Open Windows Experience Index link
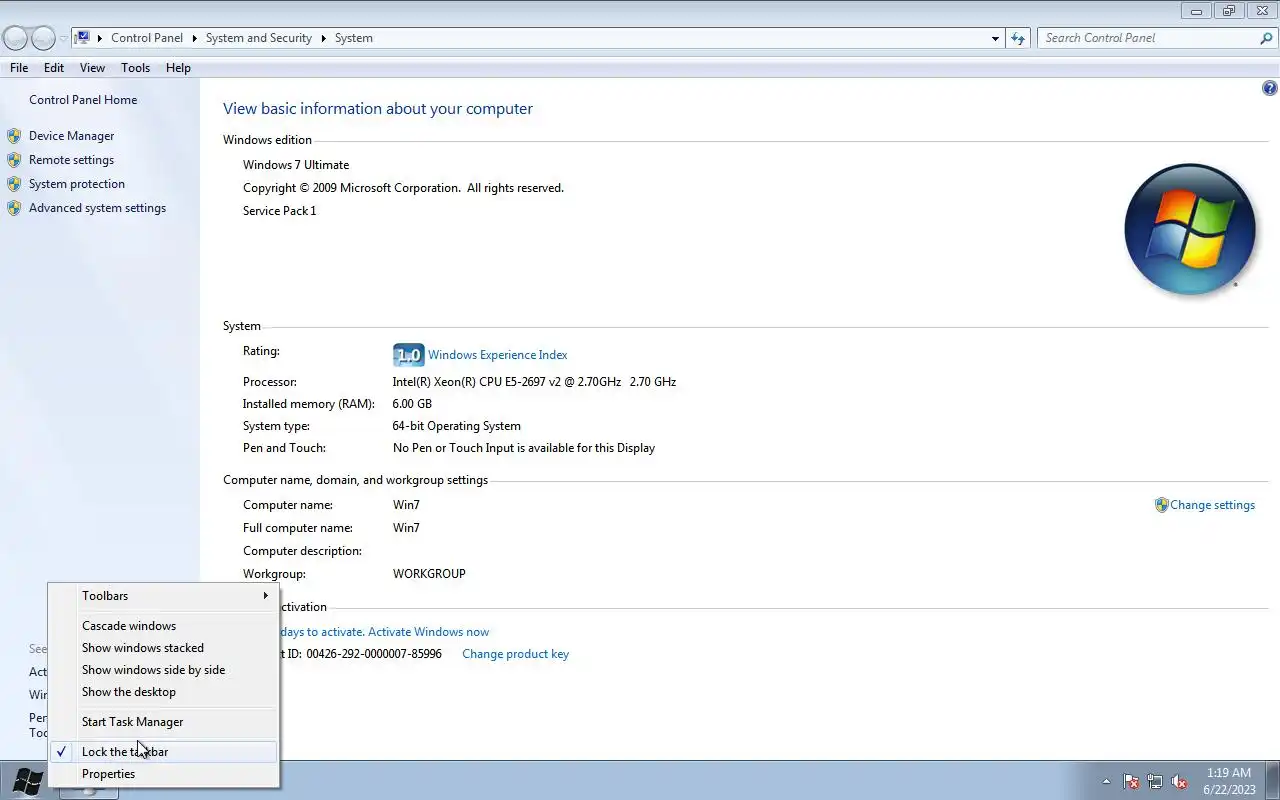The image size is (1280, 800). [497, 355]
